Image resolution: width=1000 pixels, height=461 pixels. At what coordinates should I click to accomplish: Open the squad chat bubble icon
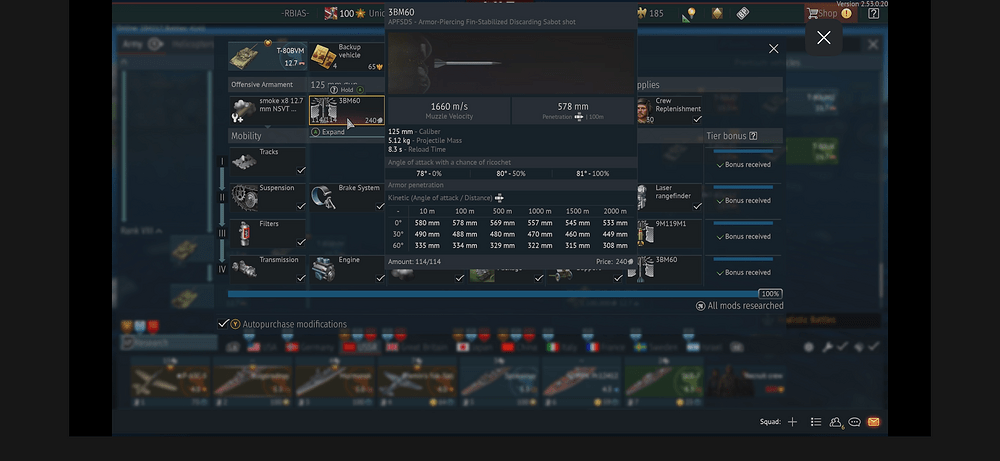click(x=854, y=422)
